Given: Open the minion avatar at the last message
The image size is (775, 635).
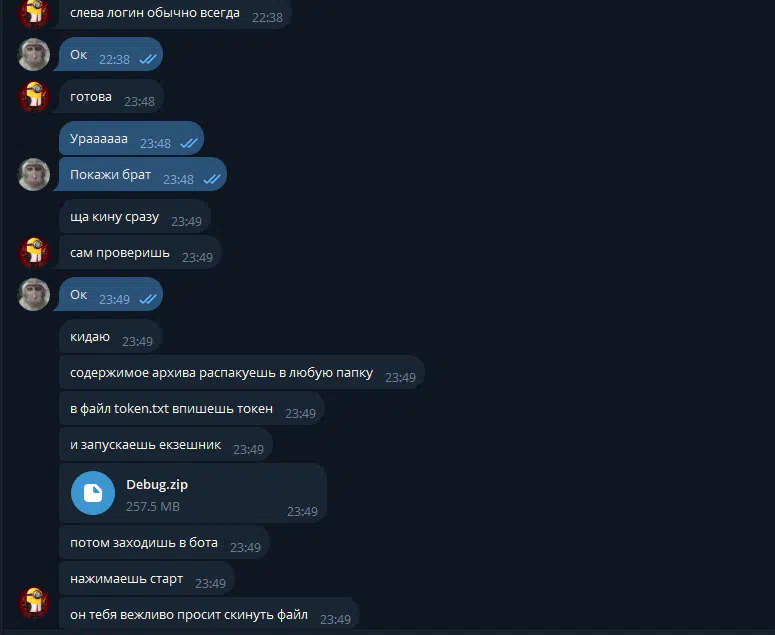Looking at the screenshot, I should 34,603.
